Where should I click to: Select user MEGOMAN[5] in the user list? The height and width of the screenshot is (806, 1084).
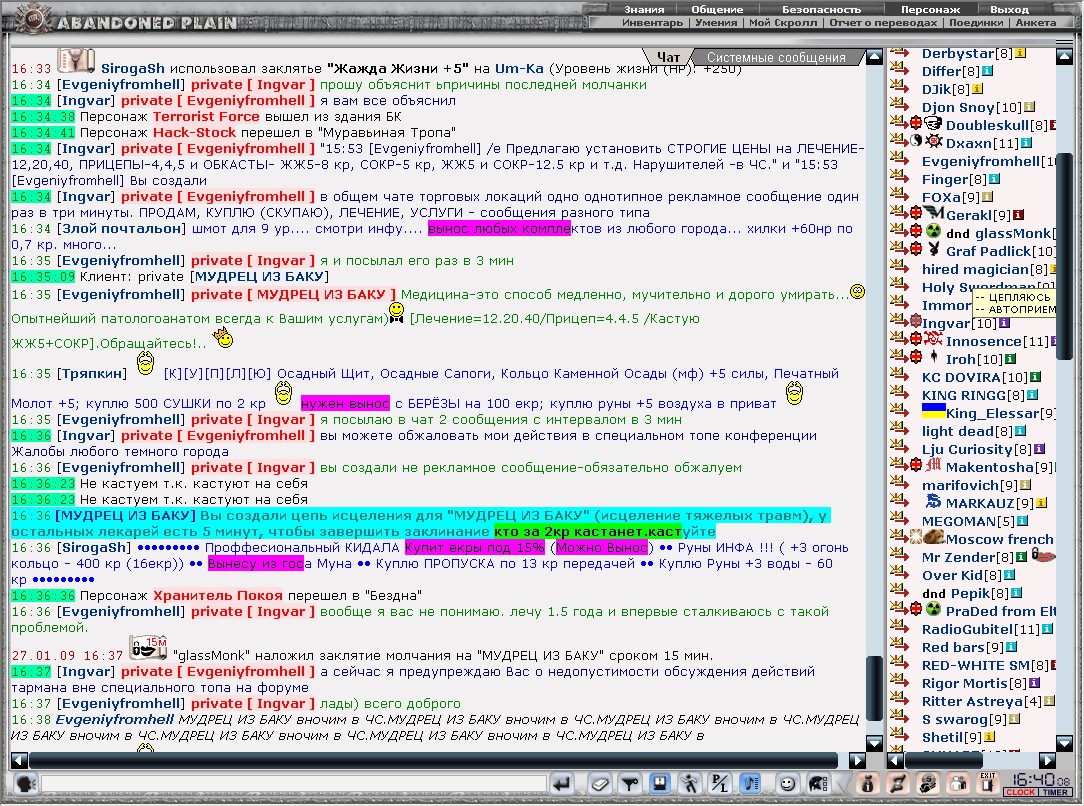point(969,521)
